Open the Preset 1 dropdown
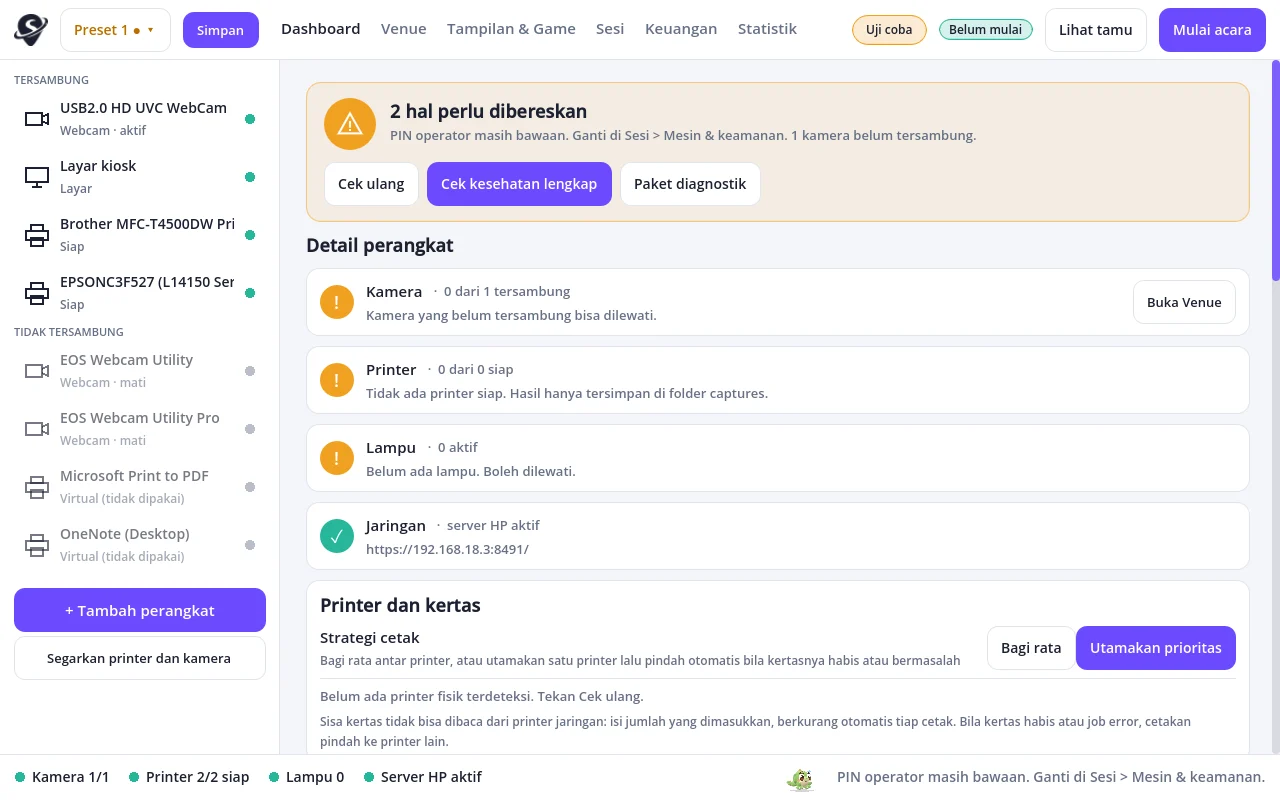 click(115, 30)
